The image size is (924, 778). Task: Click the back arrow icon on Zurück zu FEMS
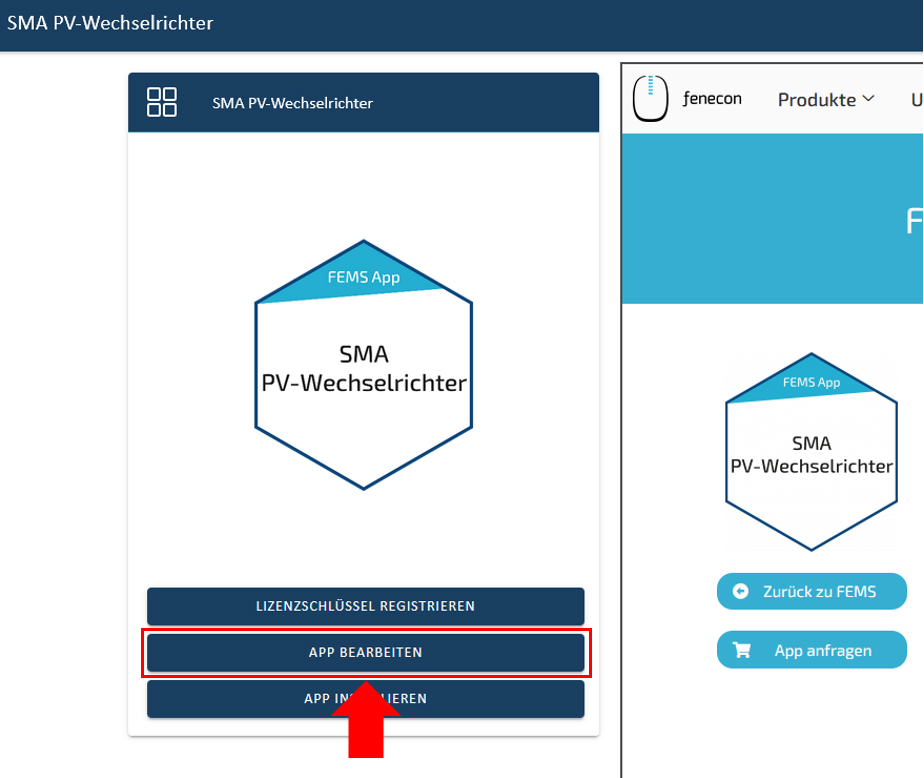pos(740,591)
